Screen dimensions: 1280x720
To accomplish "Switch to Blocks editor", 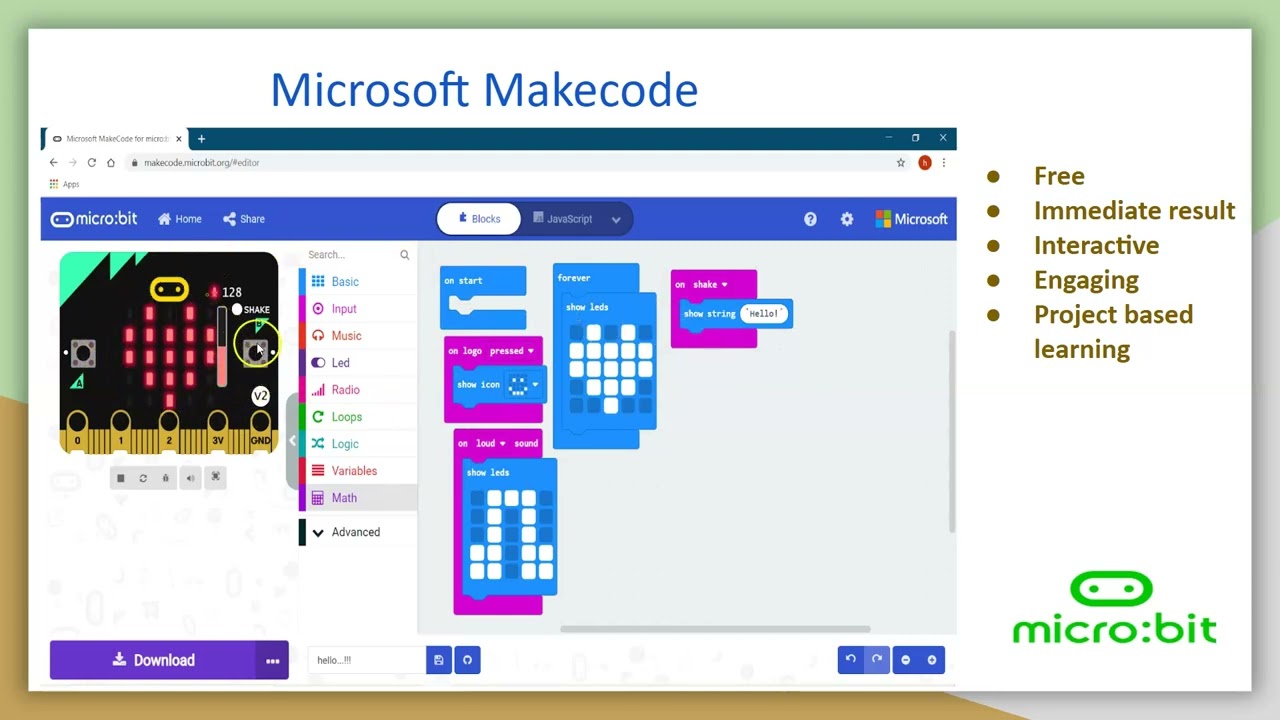I will [x=479, y=219].
